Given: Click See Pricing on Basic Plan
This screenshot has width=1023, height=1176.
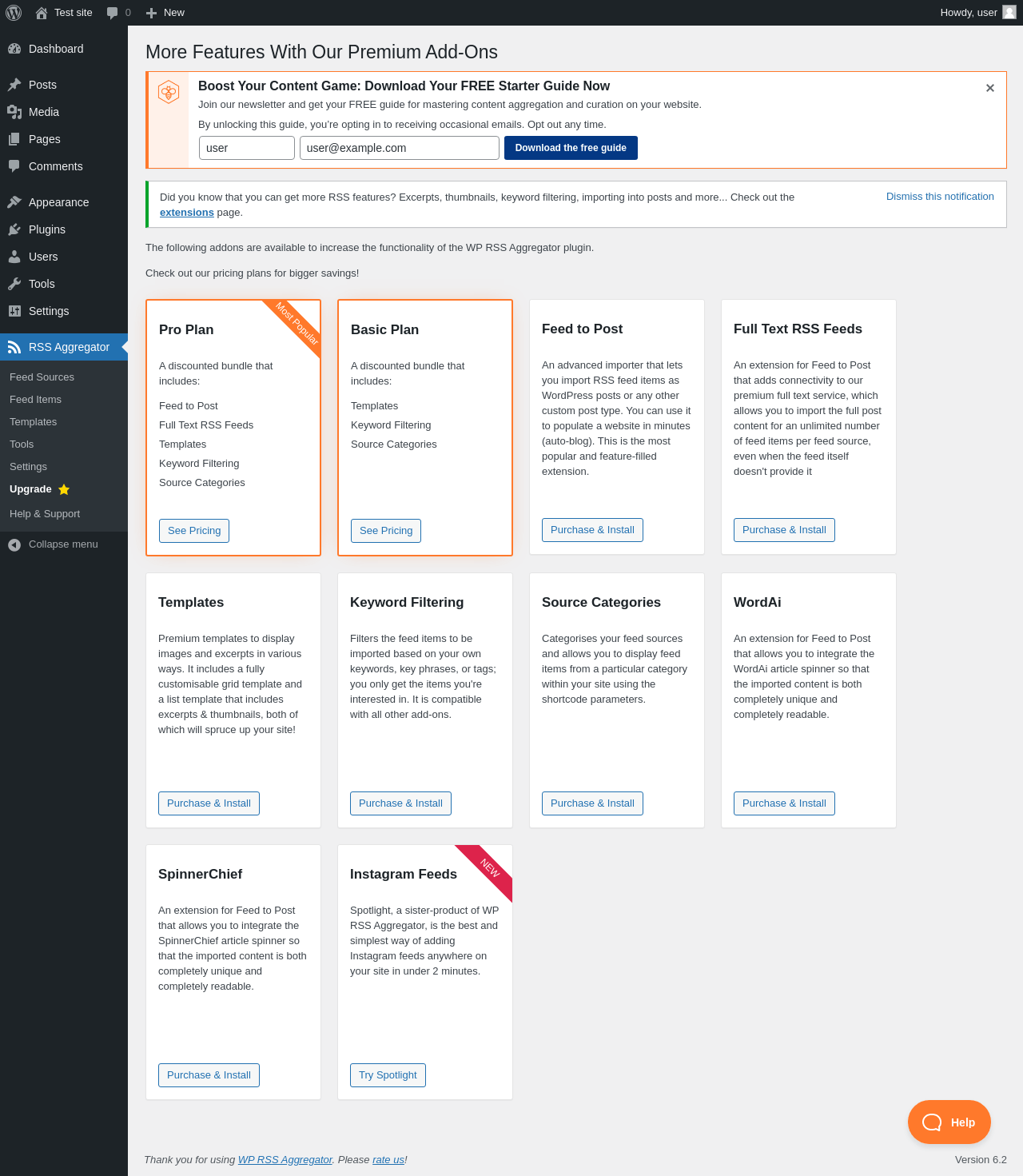Looking at the screenshot, I should click(x=386, y=531).
